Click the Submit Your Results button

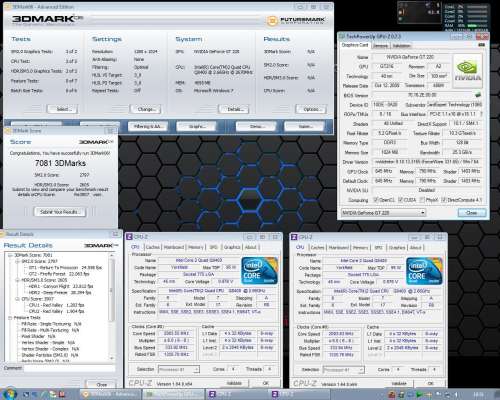tap(60, 212)
